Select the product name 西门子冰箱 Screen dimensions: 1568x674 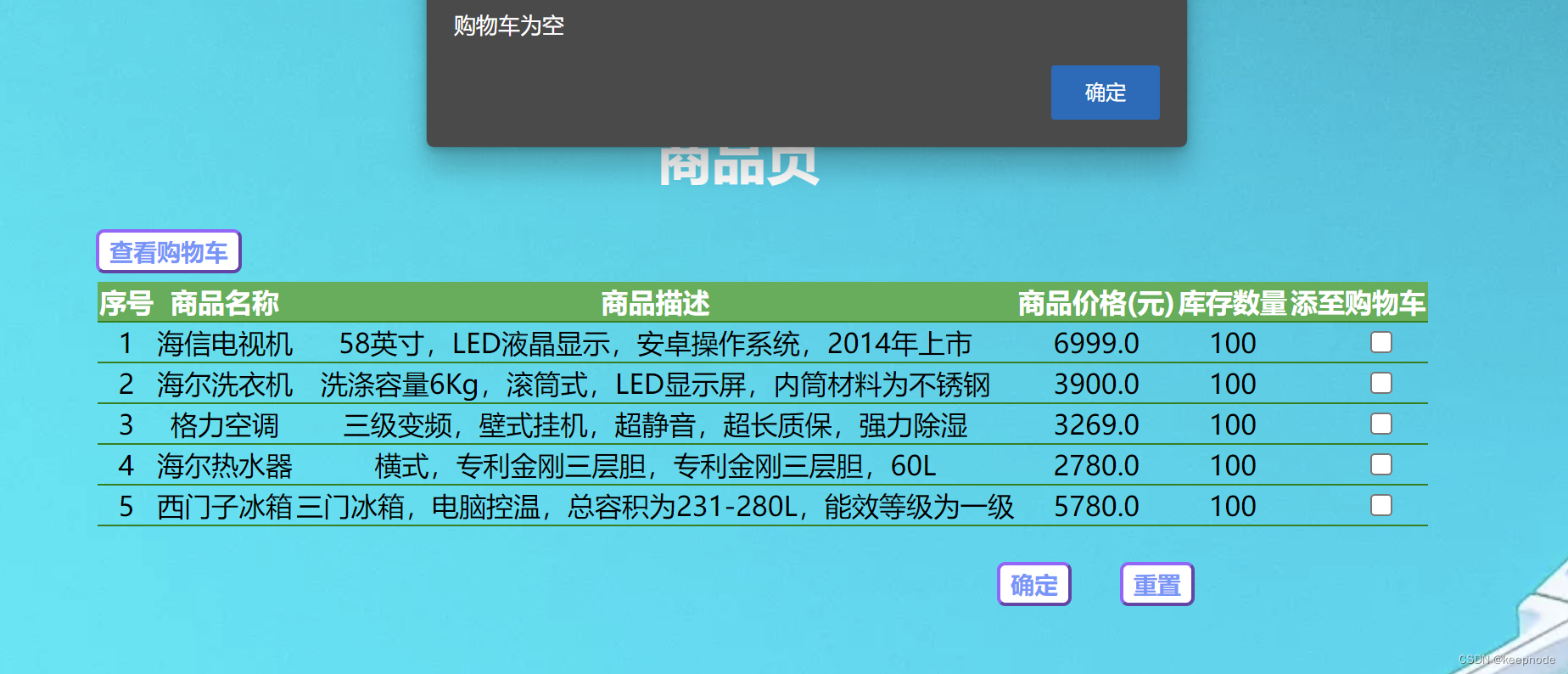[225, 507]
